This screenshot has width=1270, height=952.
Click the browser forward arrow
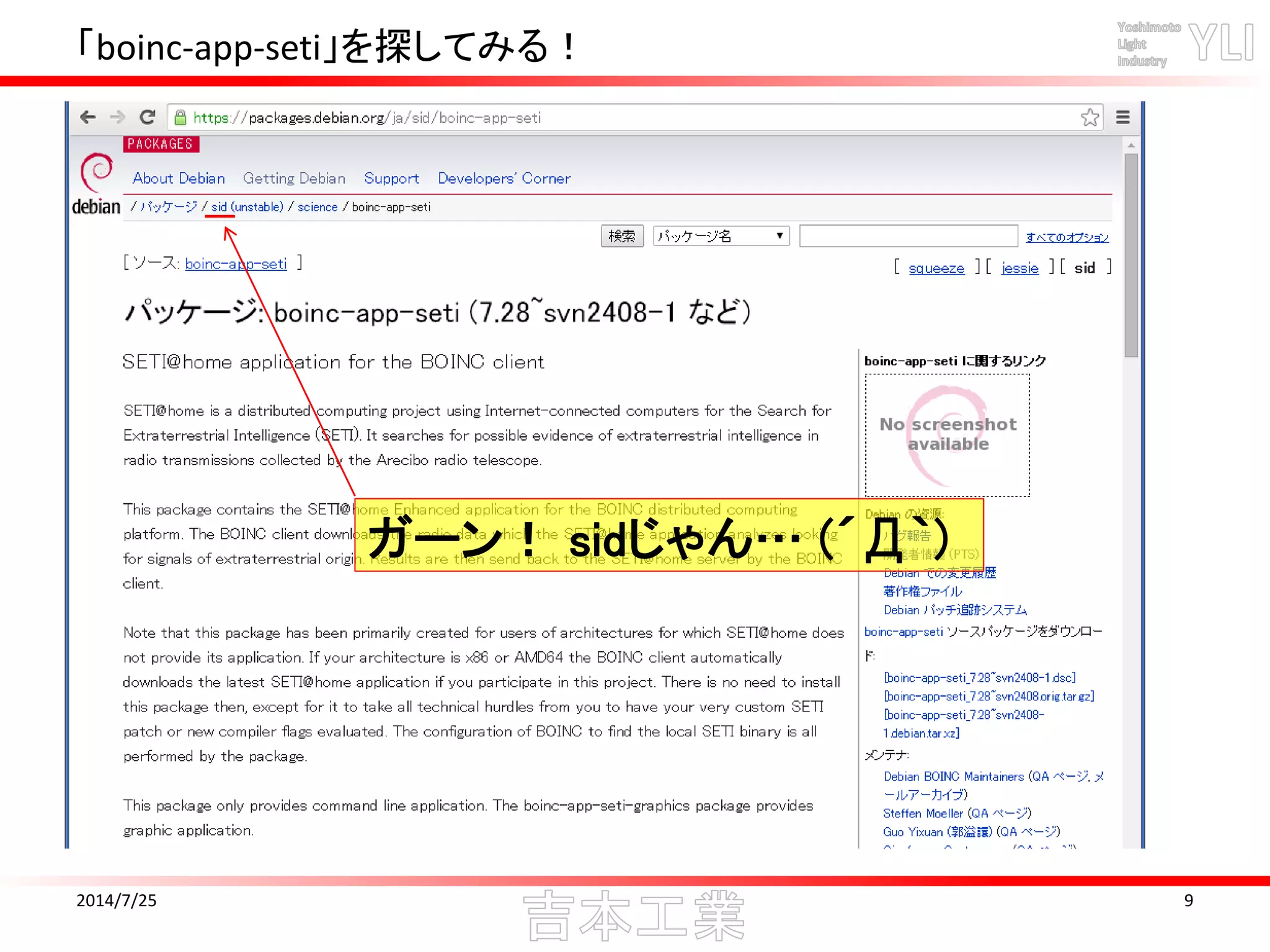117,117
